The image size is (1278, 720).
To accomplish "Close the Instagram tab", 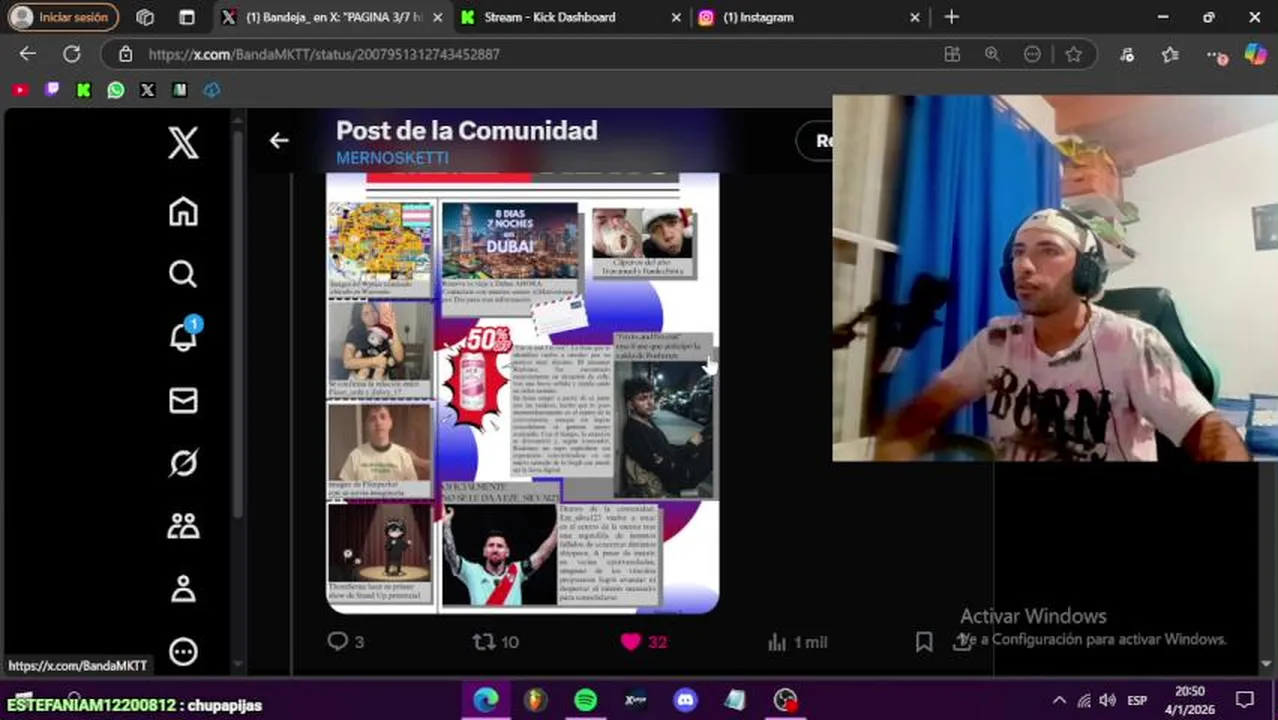I will click(x=915, y=17).
